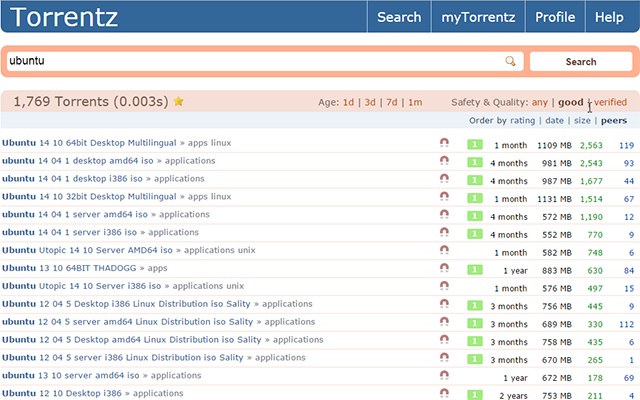Image resolution: width=640 pixels, height=400 pixels.
Task: Open the Profile menu item
Action: pyautogui.click(x=555, y=17)
